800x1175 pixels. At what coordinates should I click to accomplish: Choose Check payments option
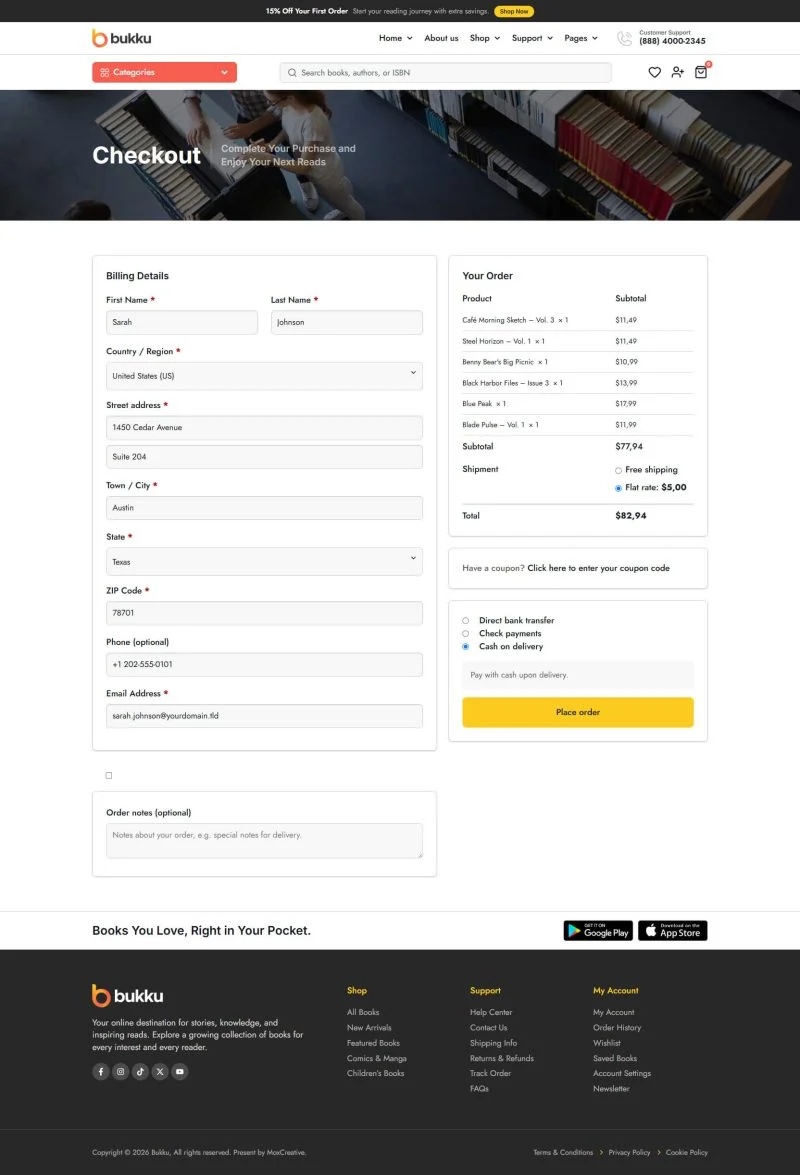tap(465, 634)
